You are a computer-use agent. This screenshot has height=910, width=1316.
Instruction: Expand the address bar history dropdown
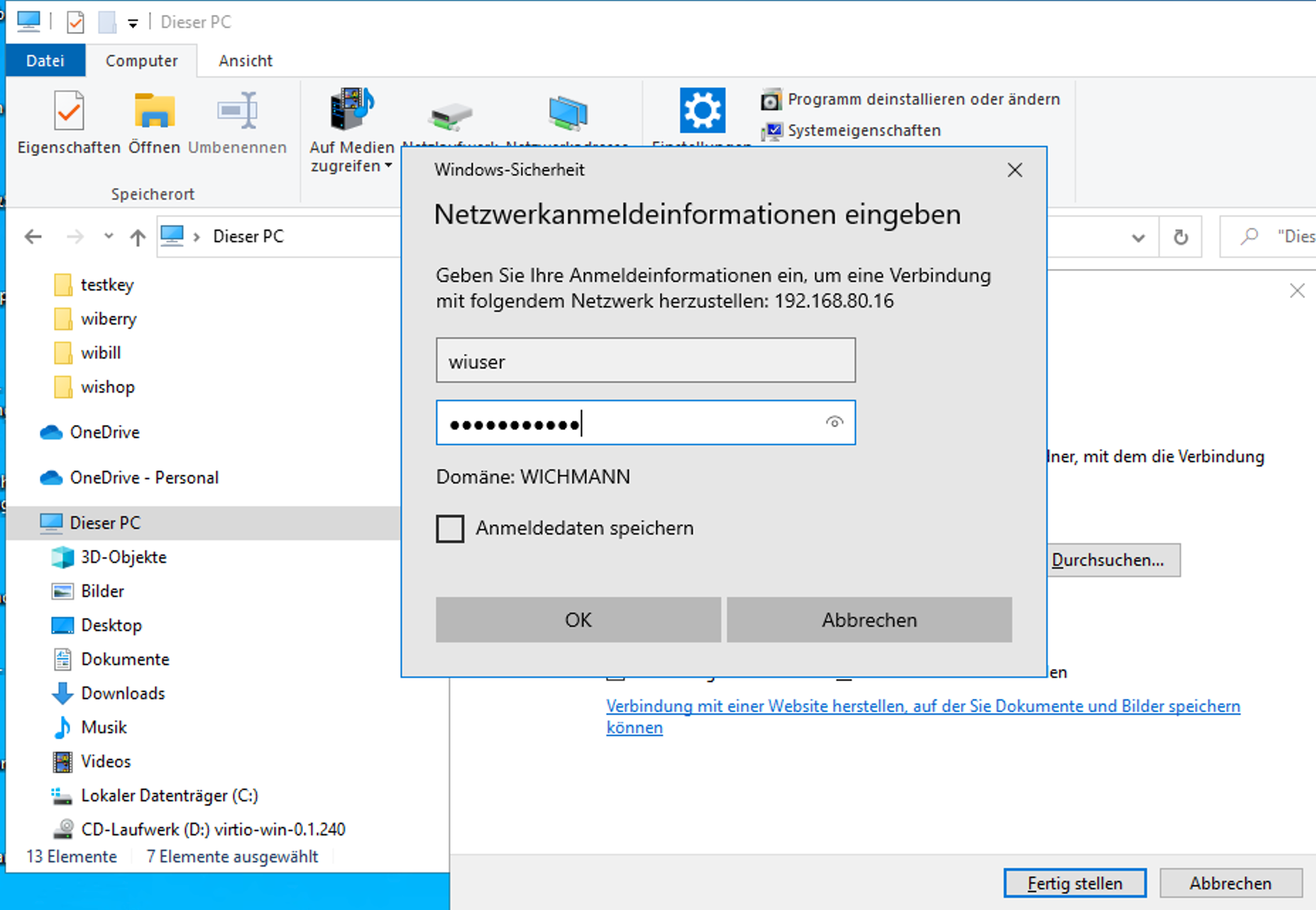1138,237
